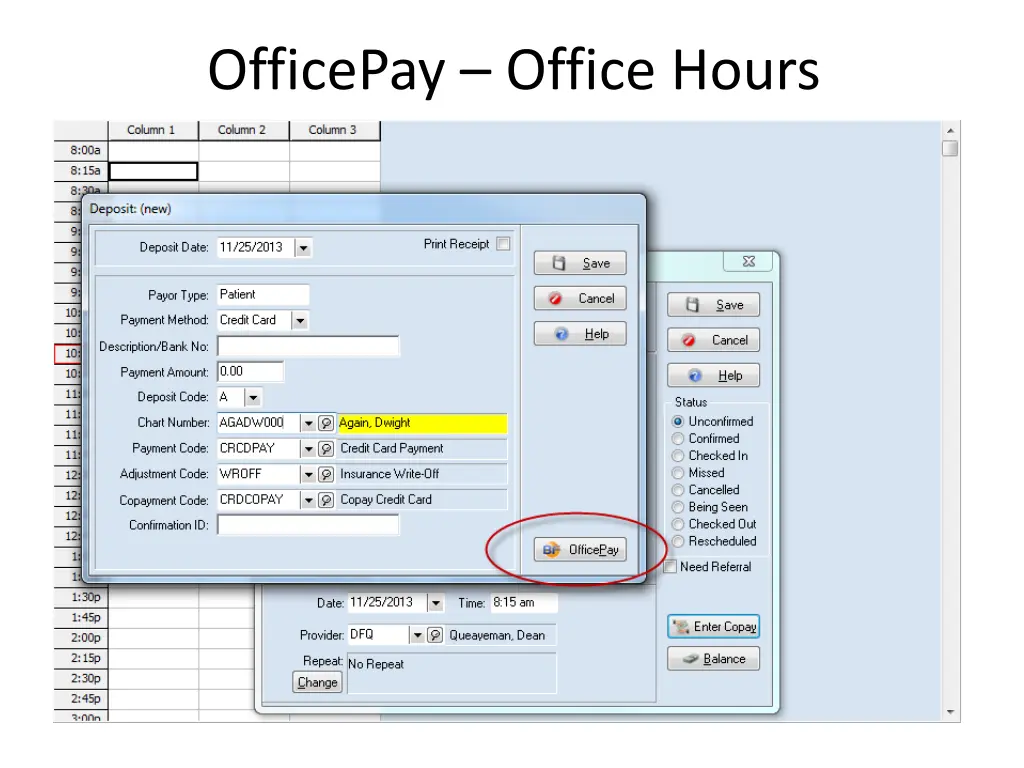Select the Column 3 header
Viewport: 1024px width, 768px height.
tap(334, 130)
